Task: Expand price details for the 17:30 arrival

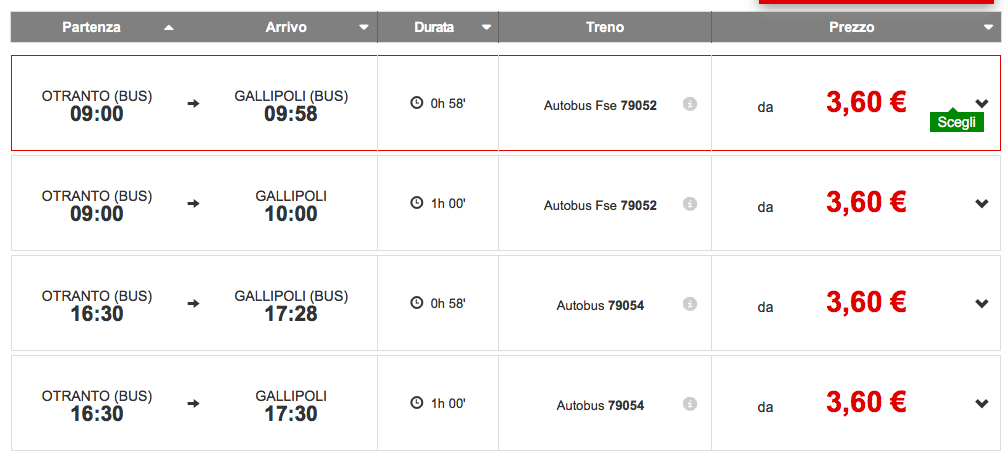Action: tap(981, 404)
